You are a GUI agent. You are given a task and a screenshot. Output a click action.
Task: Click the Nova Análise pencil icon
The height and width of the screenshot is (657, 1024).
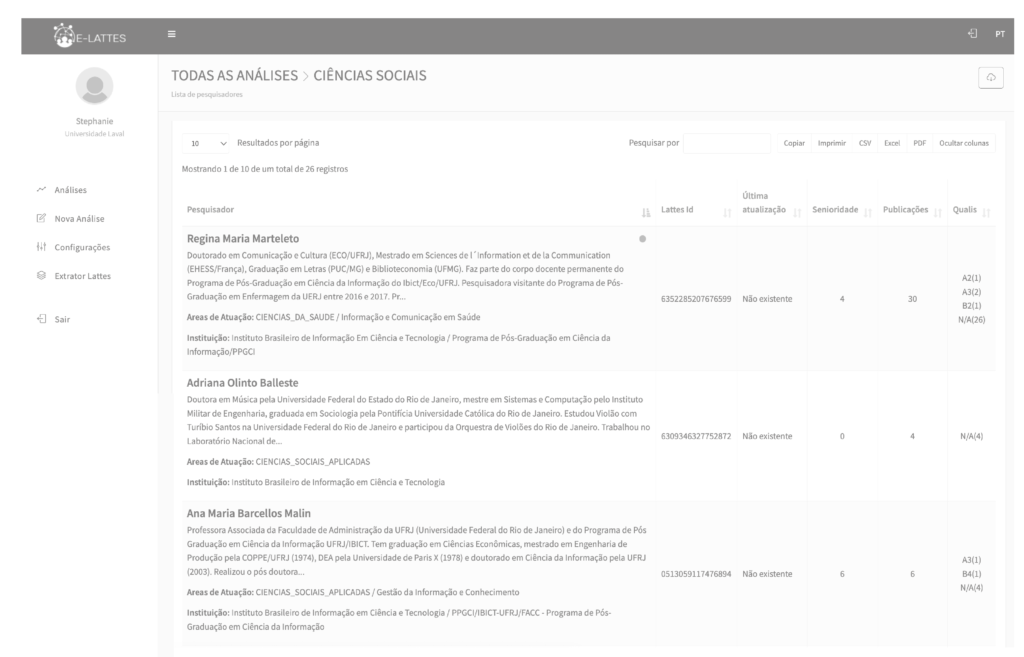40,218
